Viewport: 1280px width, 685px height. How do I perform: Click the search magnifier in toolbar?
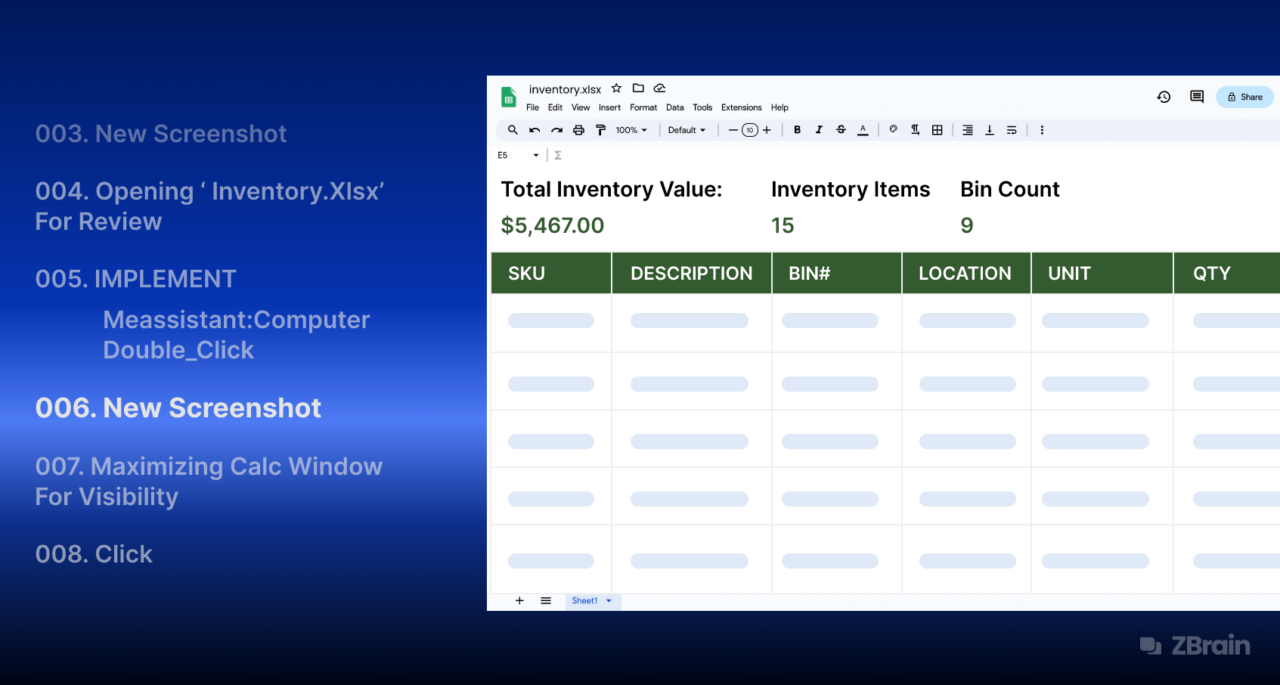[x=513, y=130]
